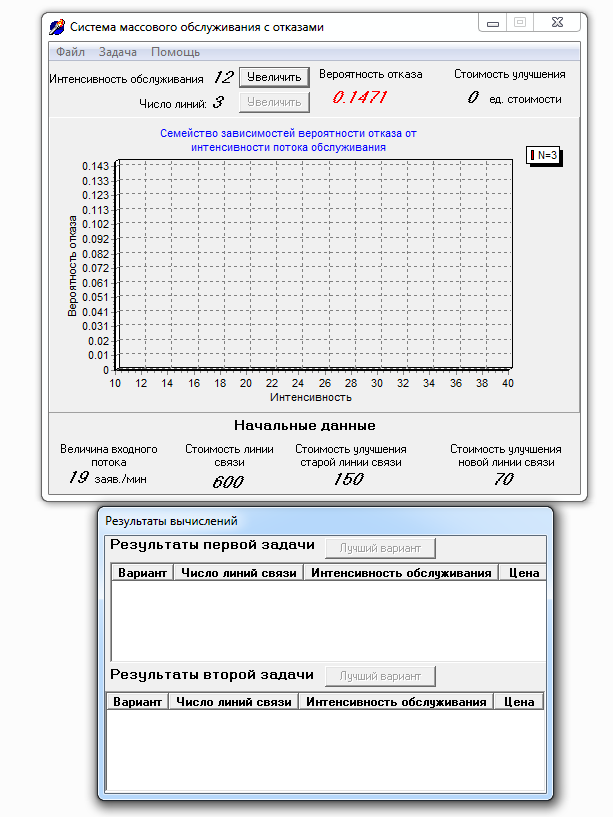This screenshot has height=817, width=613.
Task: Click disabled Увеличить next to Число линий
Action: (274, 102)
